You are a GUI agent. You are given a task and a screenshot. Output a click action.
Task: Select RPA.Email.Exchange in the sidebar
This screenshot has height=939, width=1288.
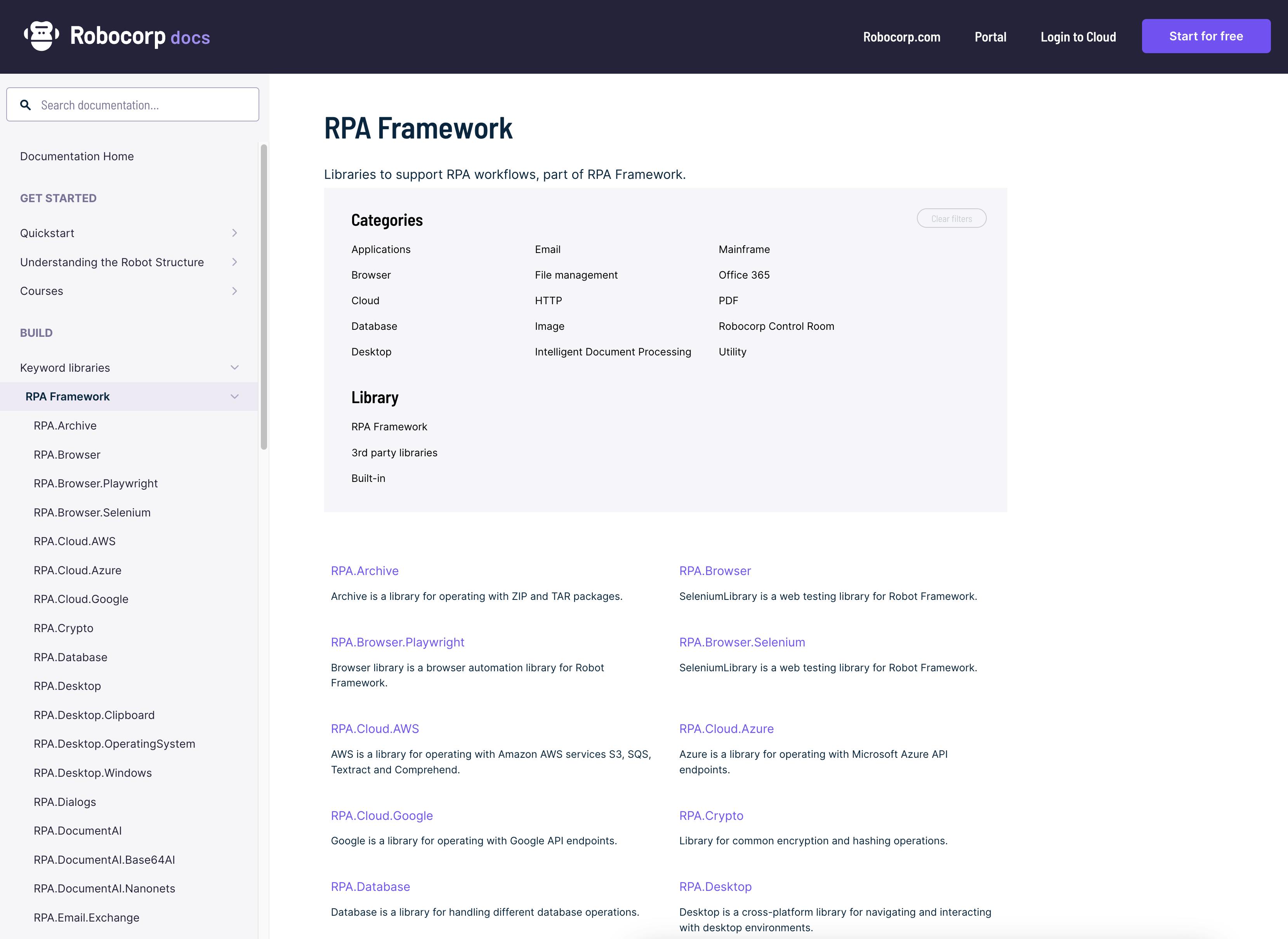[87, 917]
